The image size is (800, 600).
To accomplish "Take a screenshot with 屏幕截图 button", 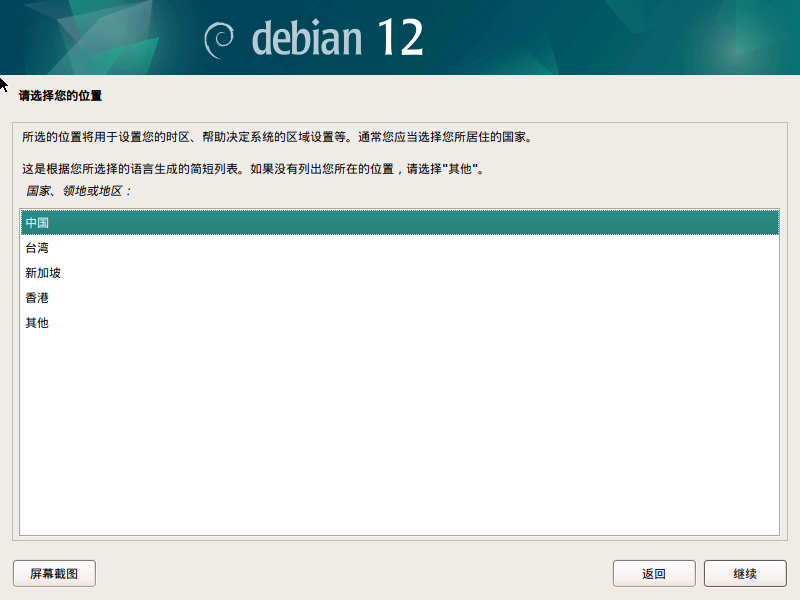I will coord(54,573).
